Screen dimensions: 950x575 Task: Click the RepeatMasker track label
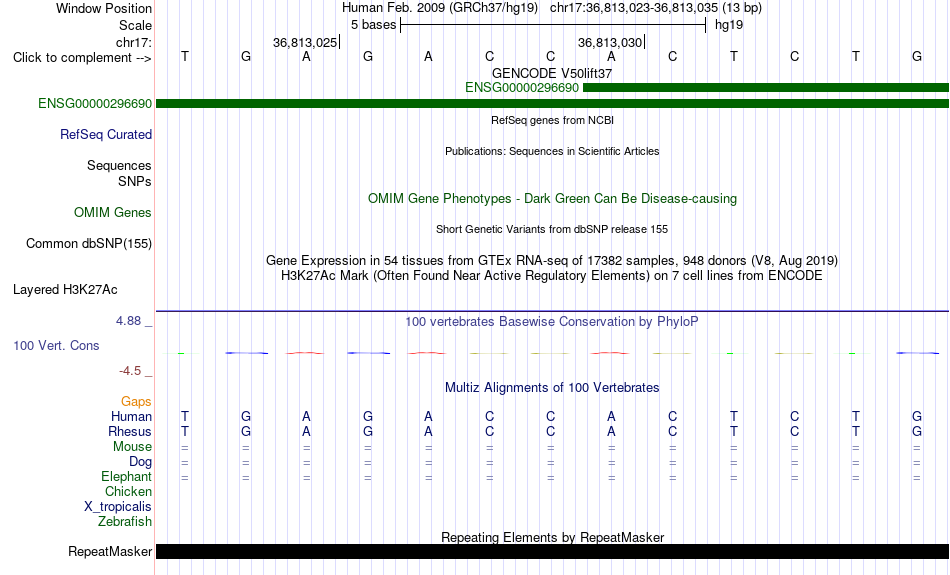(110, 551)
